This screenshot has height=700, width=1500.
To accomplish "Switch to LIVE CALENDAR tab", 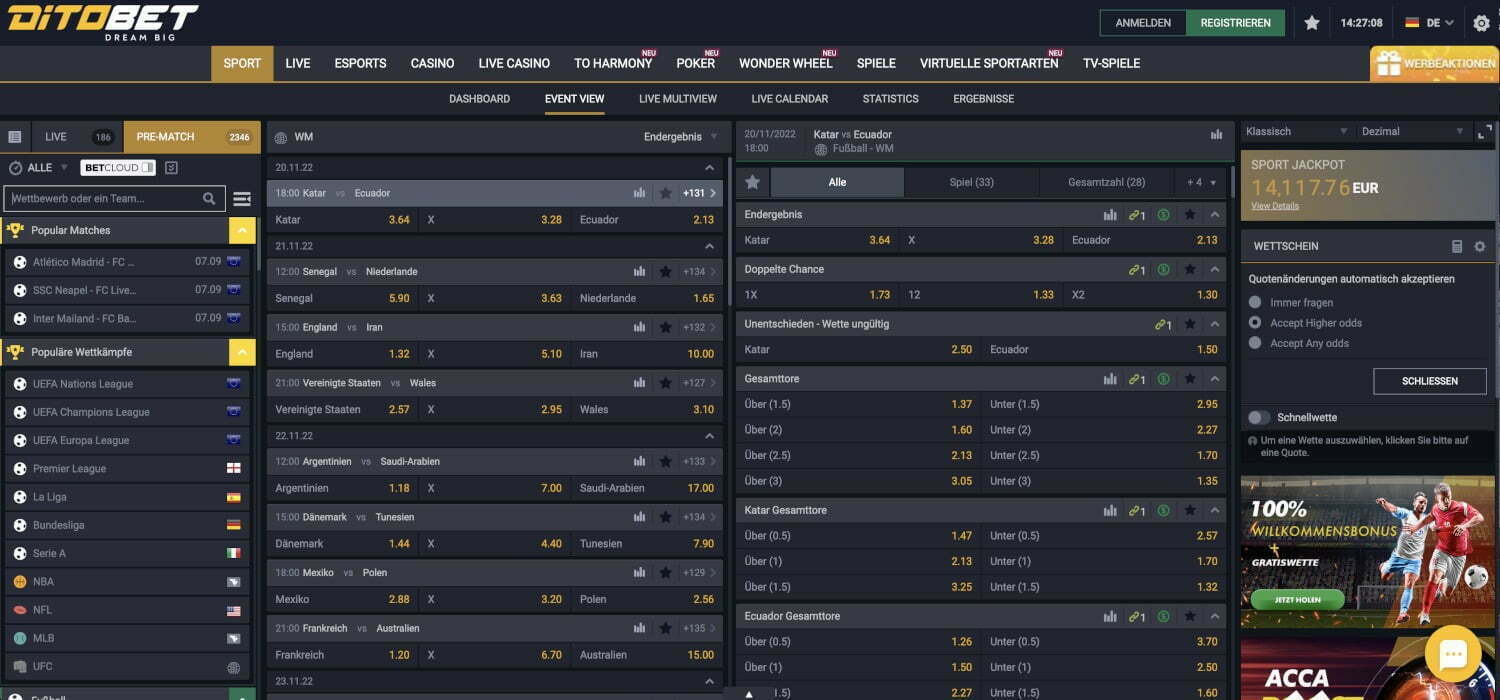I will click(x=790, y=99).
